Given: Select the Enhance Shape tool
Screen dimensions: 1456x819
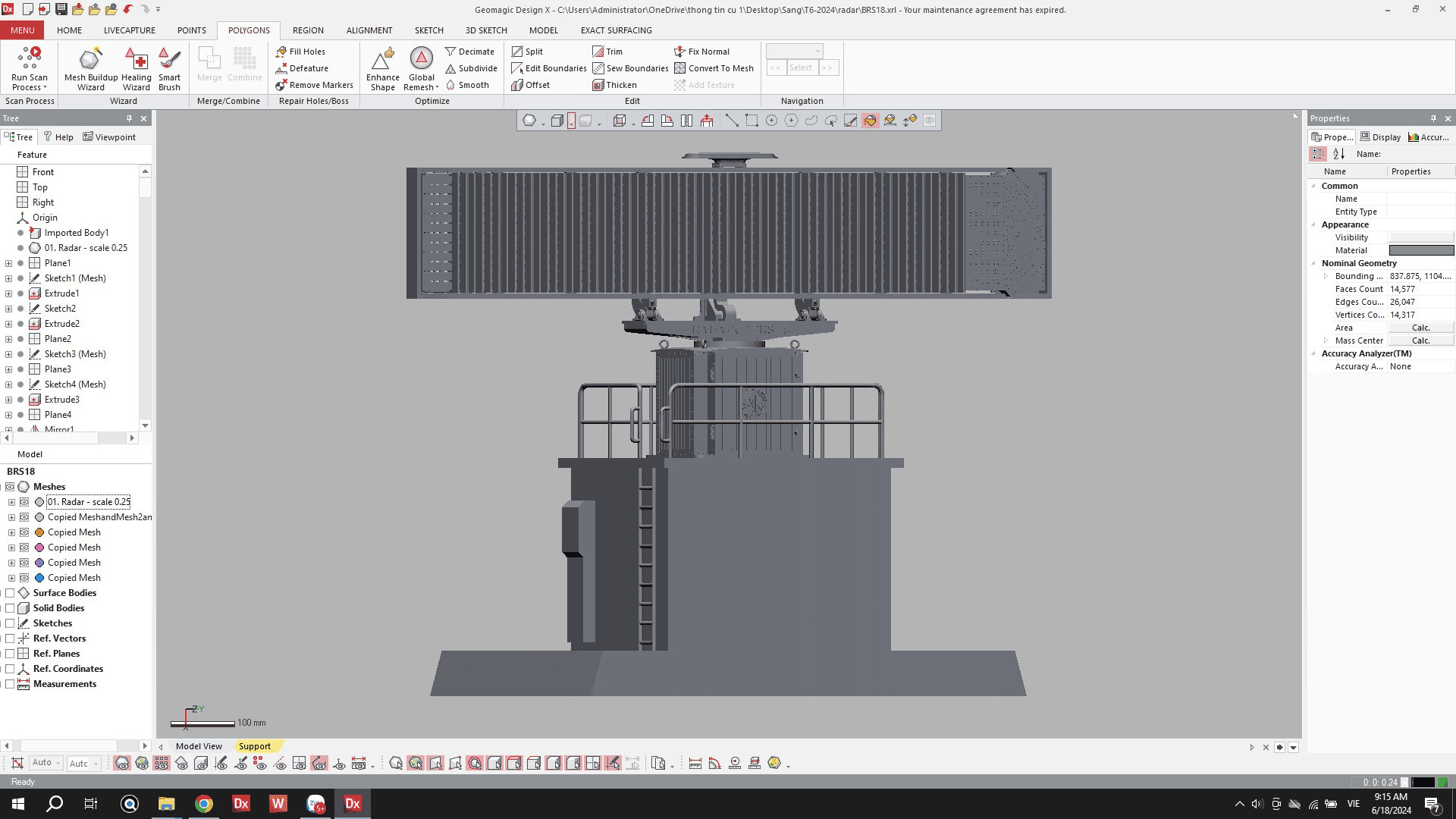Looking at the screenshot, I should click(382, 67).
